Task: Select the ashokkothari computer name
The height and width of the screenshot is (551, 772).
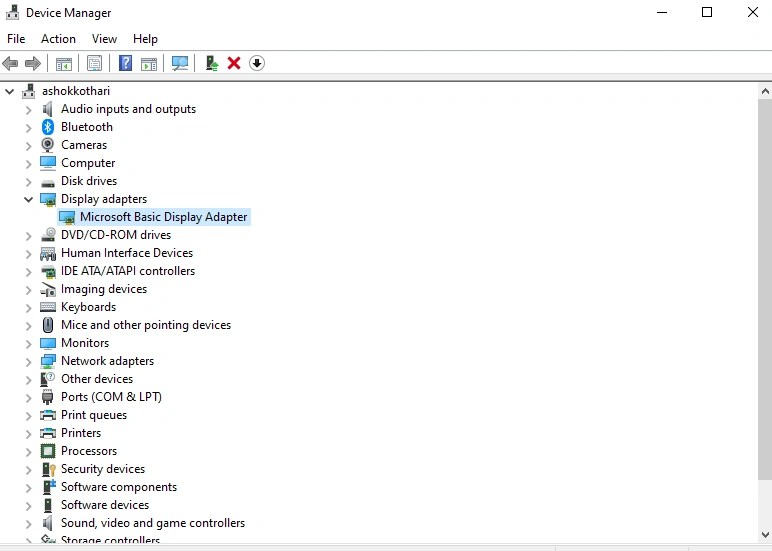Action: pyautogui.click(x=76, y=91)
